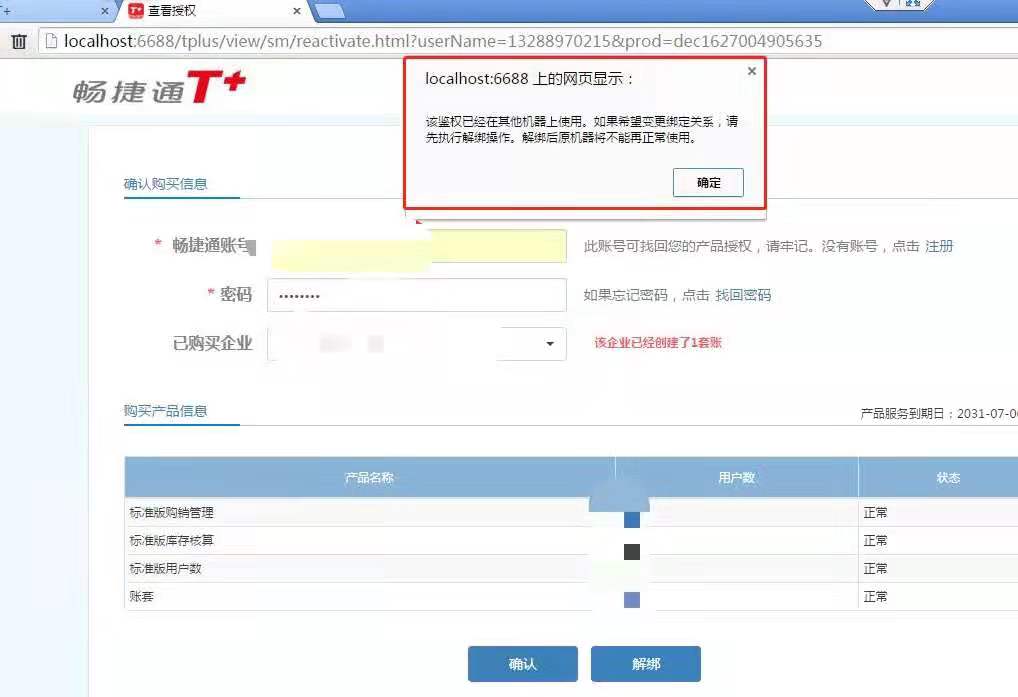Focus the 畅捷通账号 input field

(x=417, y=246)
